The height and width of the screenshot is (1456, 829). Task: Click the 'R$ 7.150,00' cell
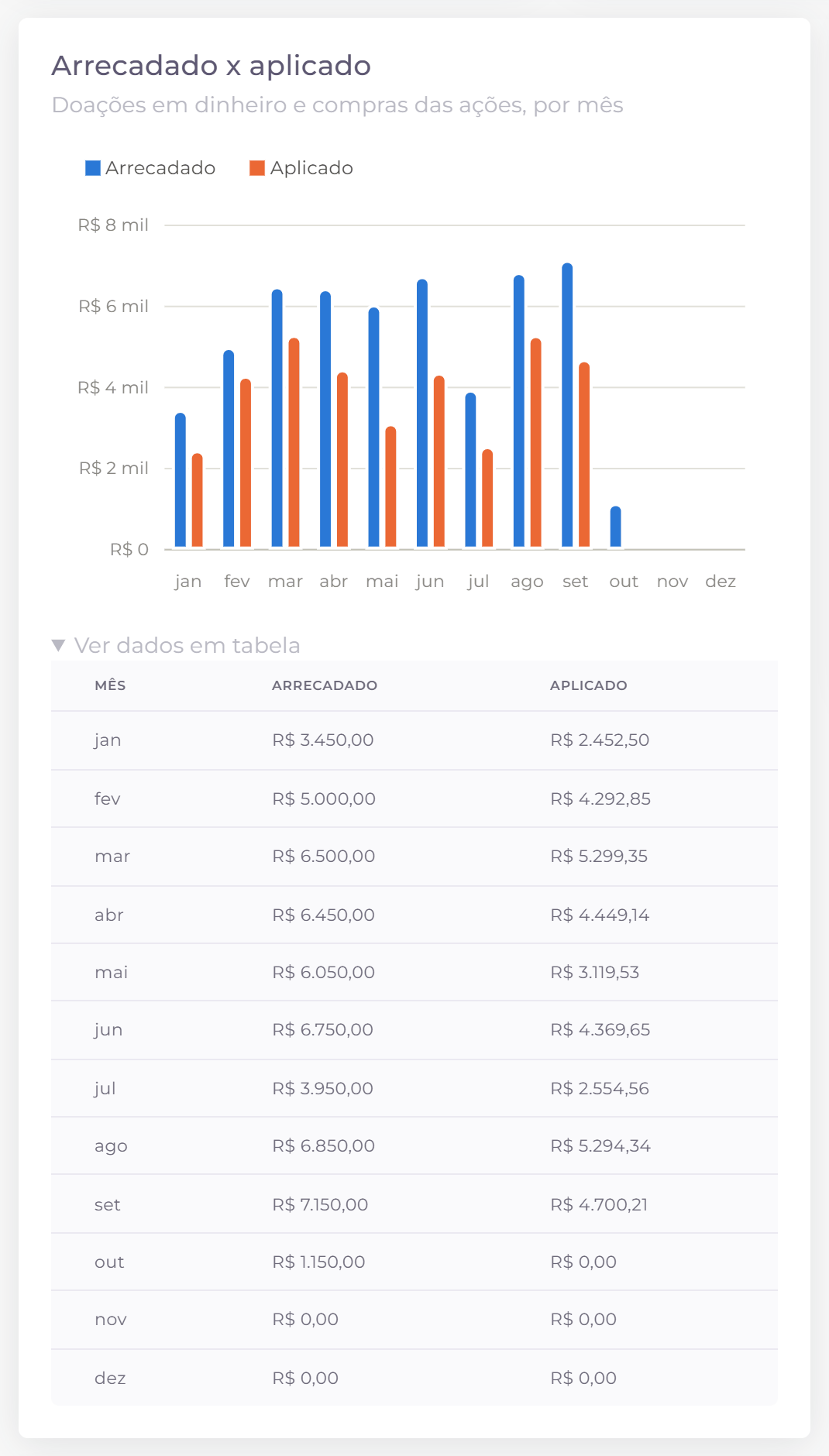[320, 1204]
